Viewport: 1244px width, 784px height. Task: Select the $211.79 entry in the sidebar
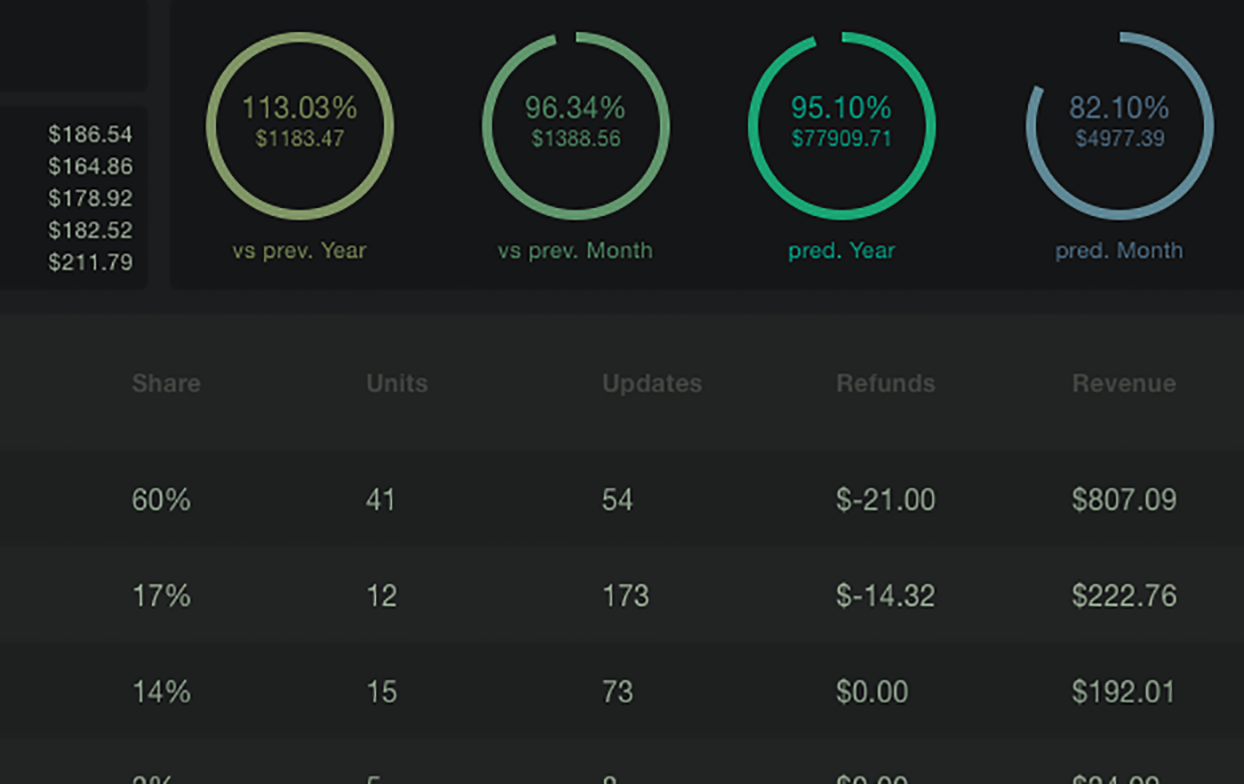88,262
